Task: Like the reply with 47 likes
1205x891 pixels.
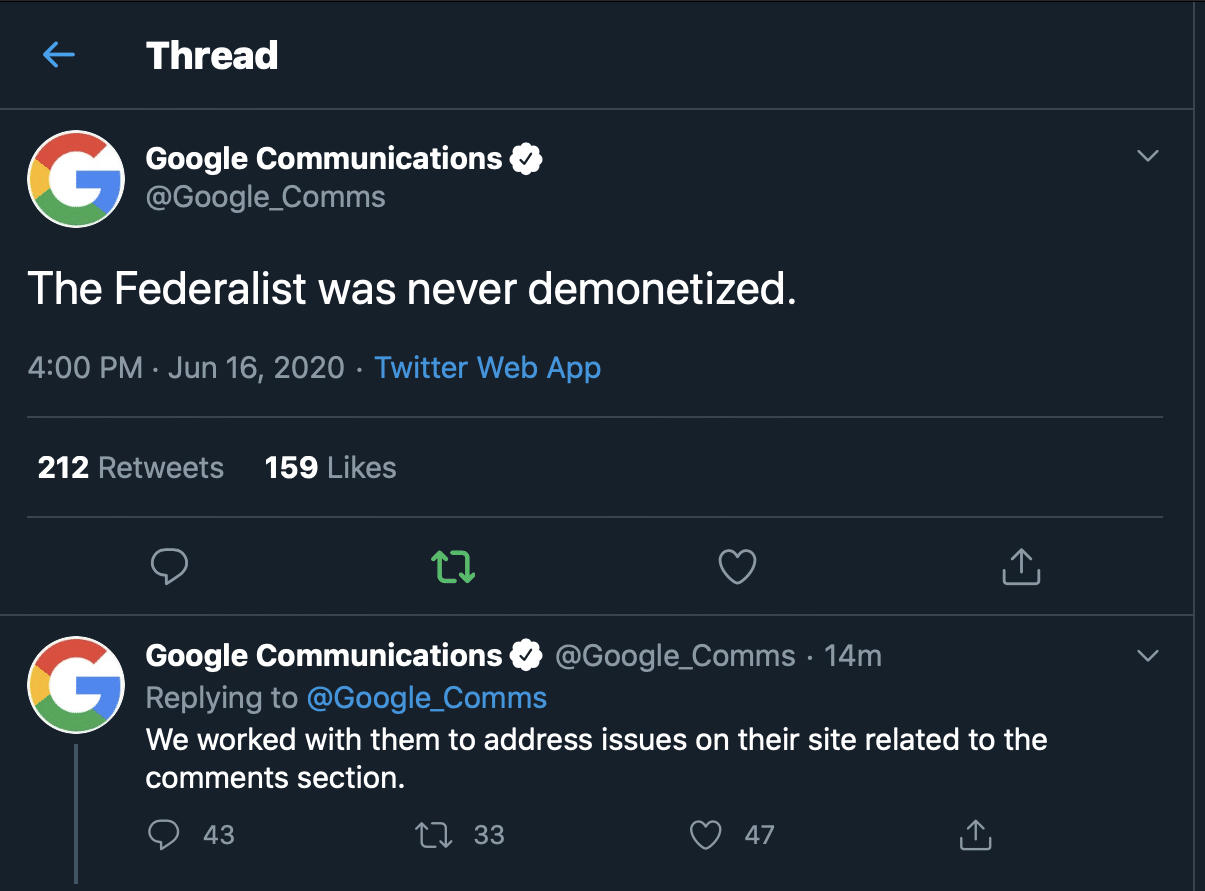Action: point(706,835)
